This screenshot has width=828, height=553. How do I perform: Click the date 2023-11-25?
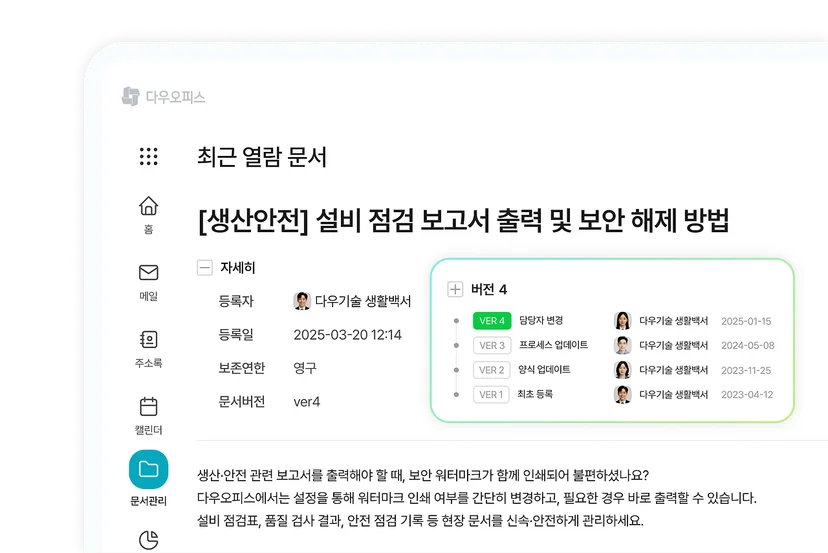click(x=746, y=370)
